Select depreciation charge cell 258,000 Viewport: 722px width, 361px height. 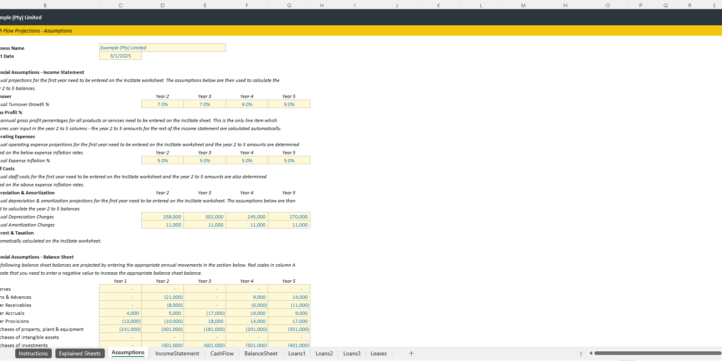[163, 216]
